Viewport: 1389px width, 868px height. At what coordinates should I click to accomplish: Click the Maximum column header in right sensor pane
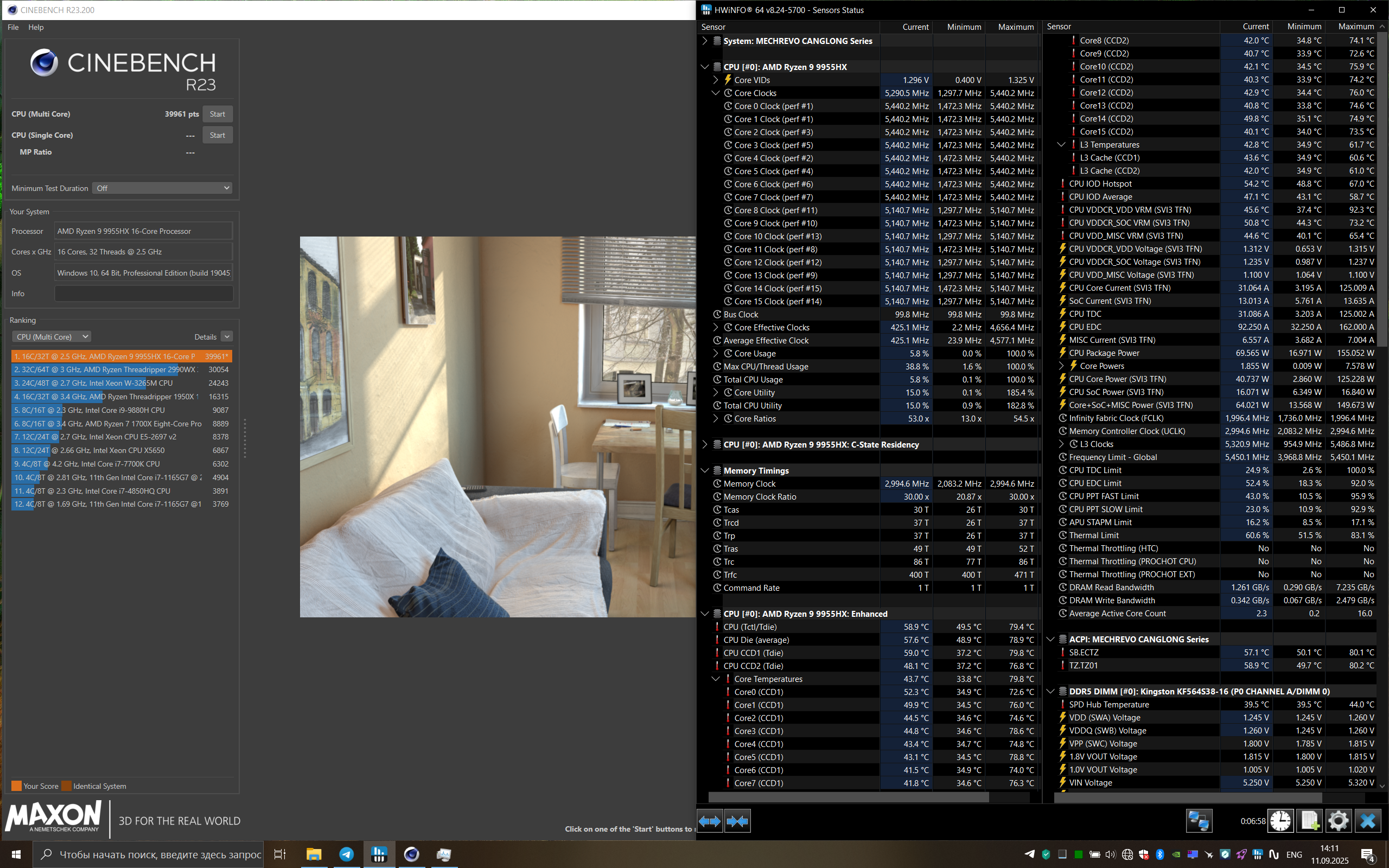(1351, 27)
